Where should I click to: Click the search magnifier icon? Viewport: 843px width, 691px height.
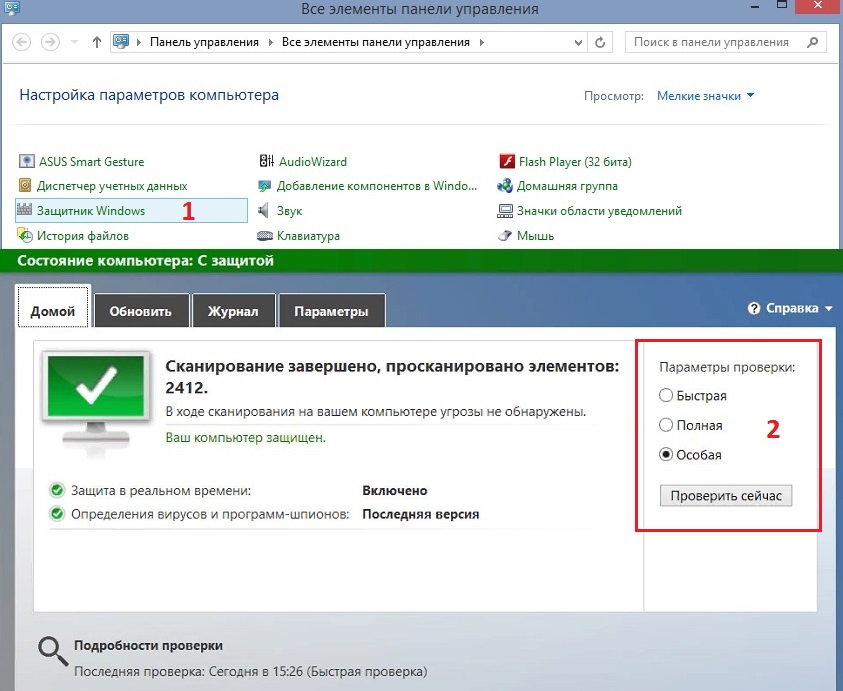[x=813, y=42]
